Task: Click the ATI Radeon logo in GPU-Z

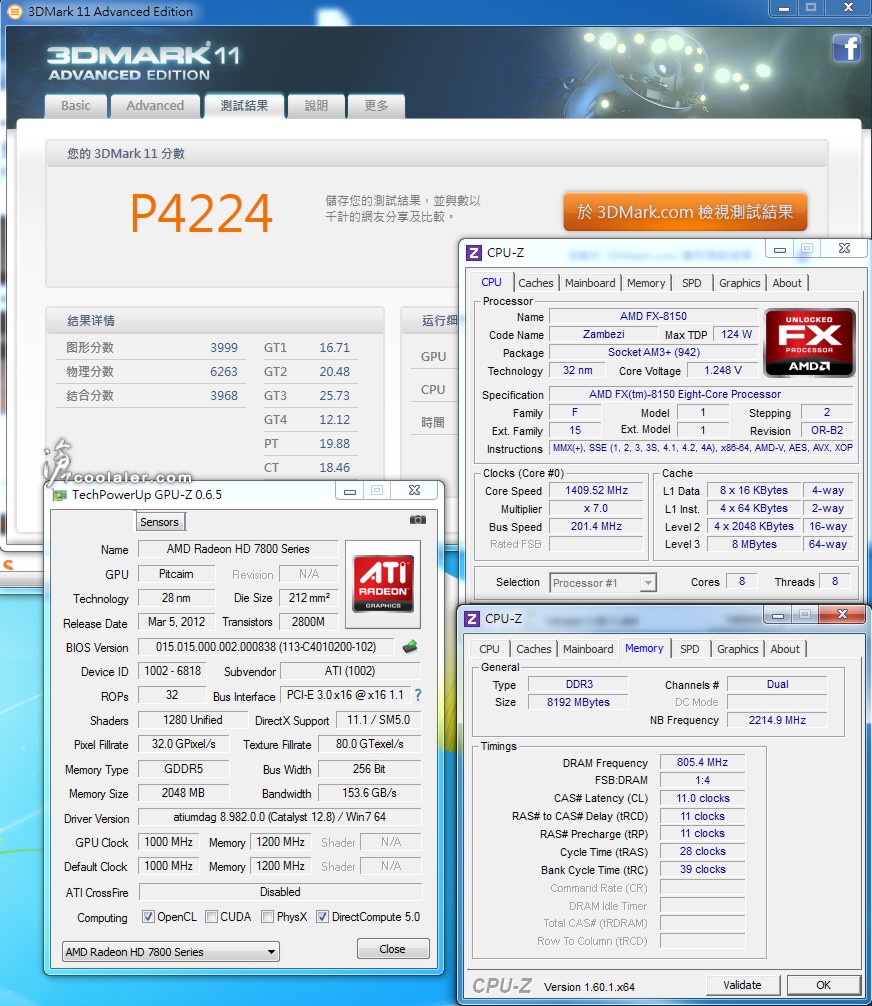Action: [x=383, y=584]
